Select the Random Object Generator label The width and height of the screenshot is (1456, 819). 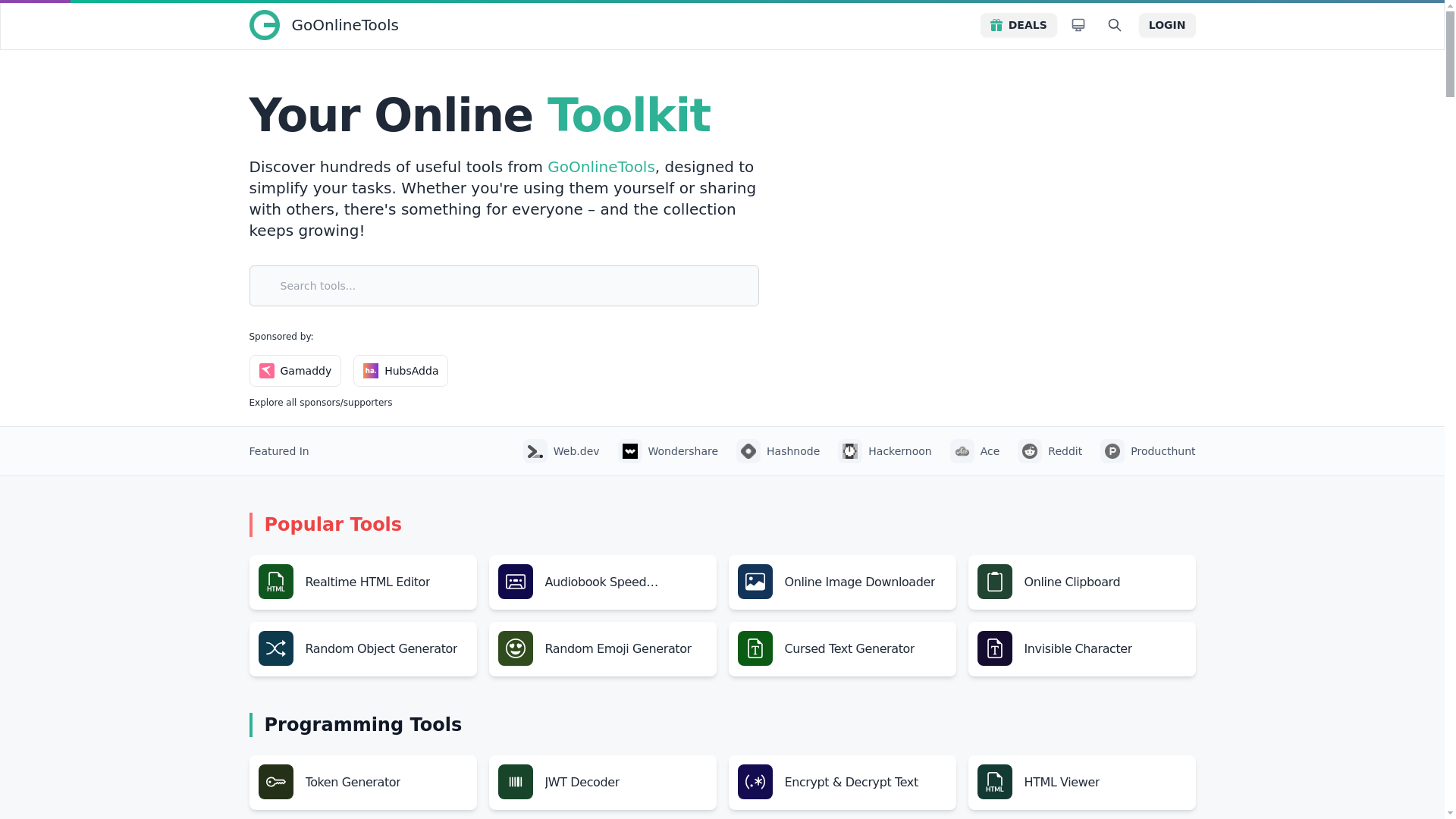tap(381, 649)
